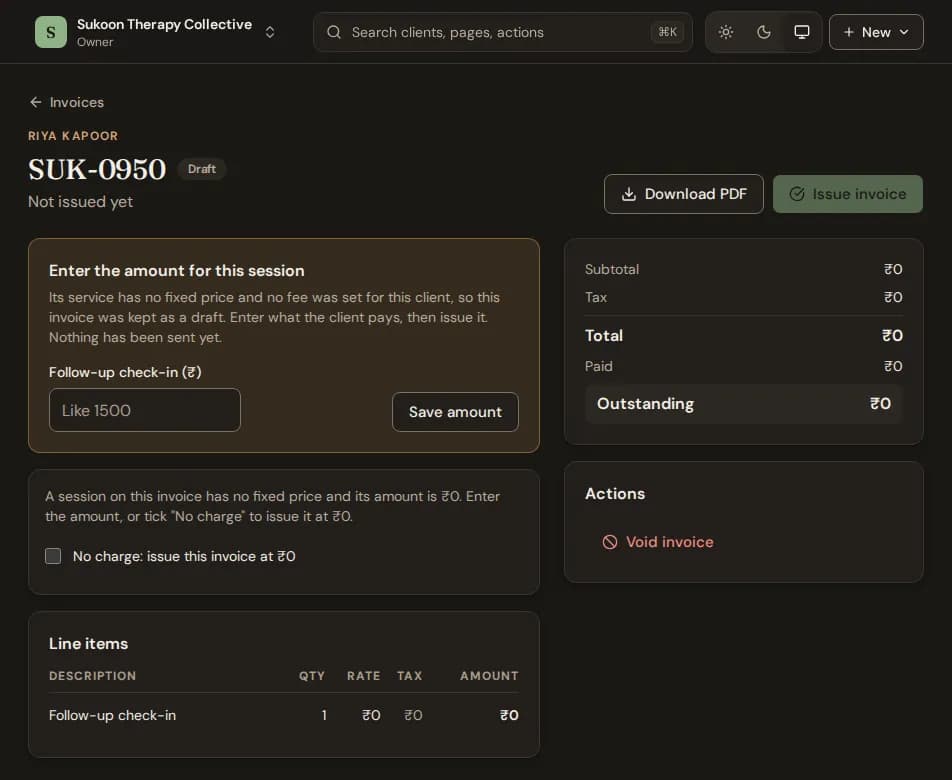Select the system theme monitor icon

(801, 32)
